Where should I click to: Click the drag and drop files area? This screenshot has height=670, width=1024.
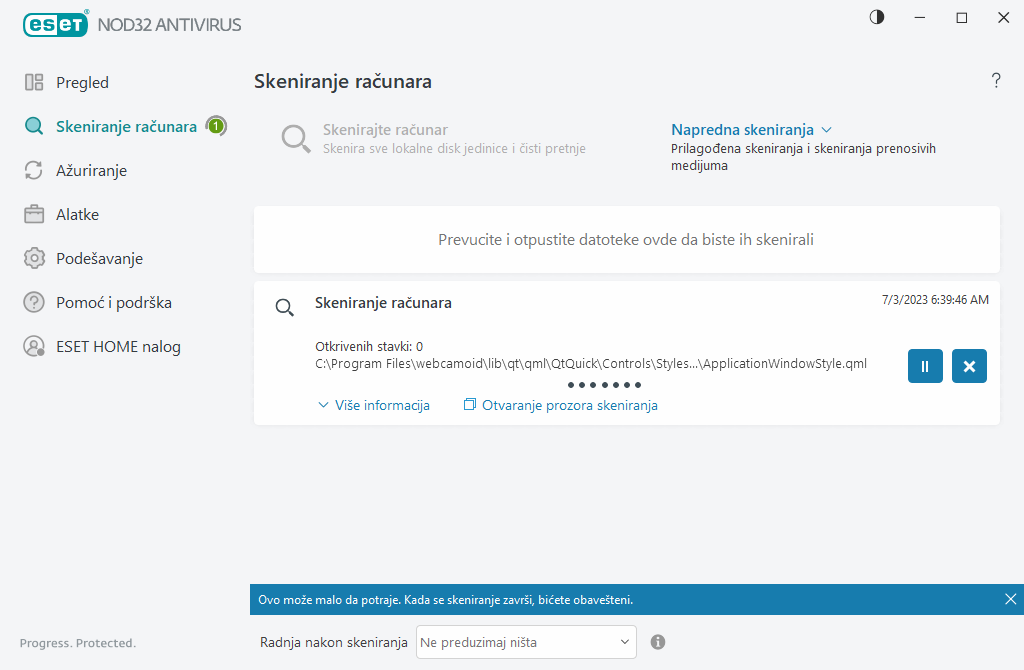(626, 240)
